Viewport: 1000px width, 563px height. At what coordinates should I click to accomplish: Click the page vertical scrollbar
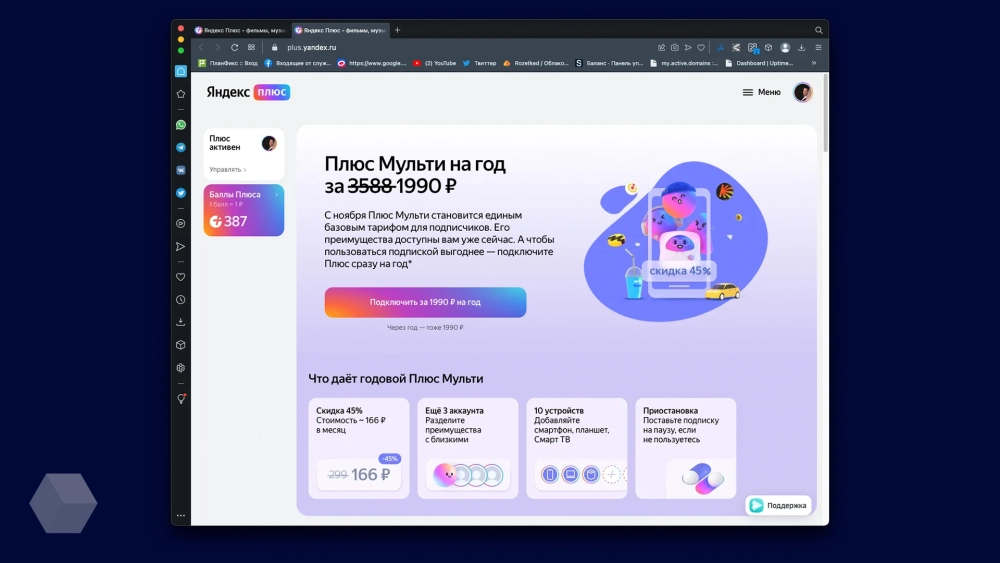coord(825,113)
